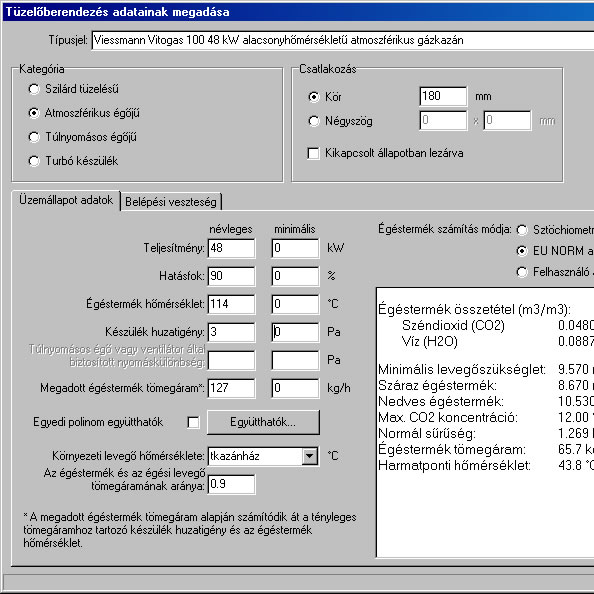Toggle Egyedi polinom együtthatók checkbox
Image resolution: width=594 pixels, height=594 pixels.
tap(193, 422)
